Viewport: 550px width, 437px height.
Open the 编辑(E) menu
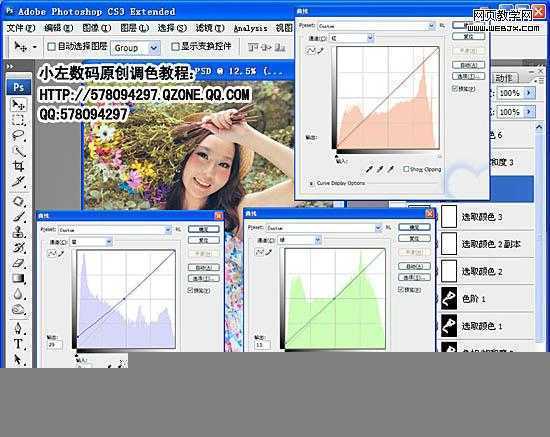click(59, 28)
